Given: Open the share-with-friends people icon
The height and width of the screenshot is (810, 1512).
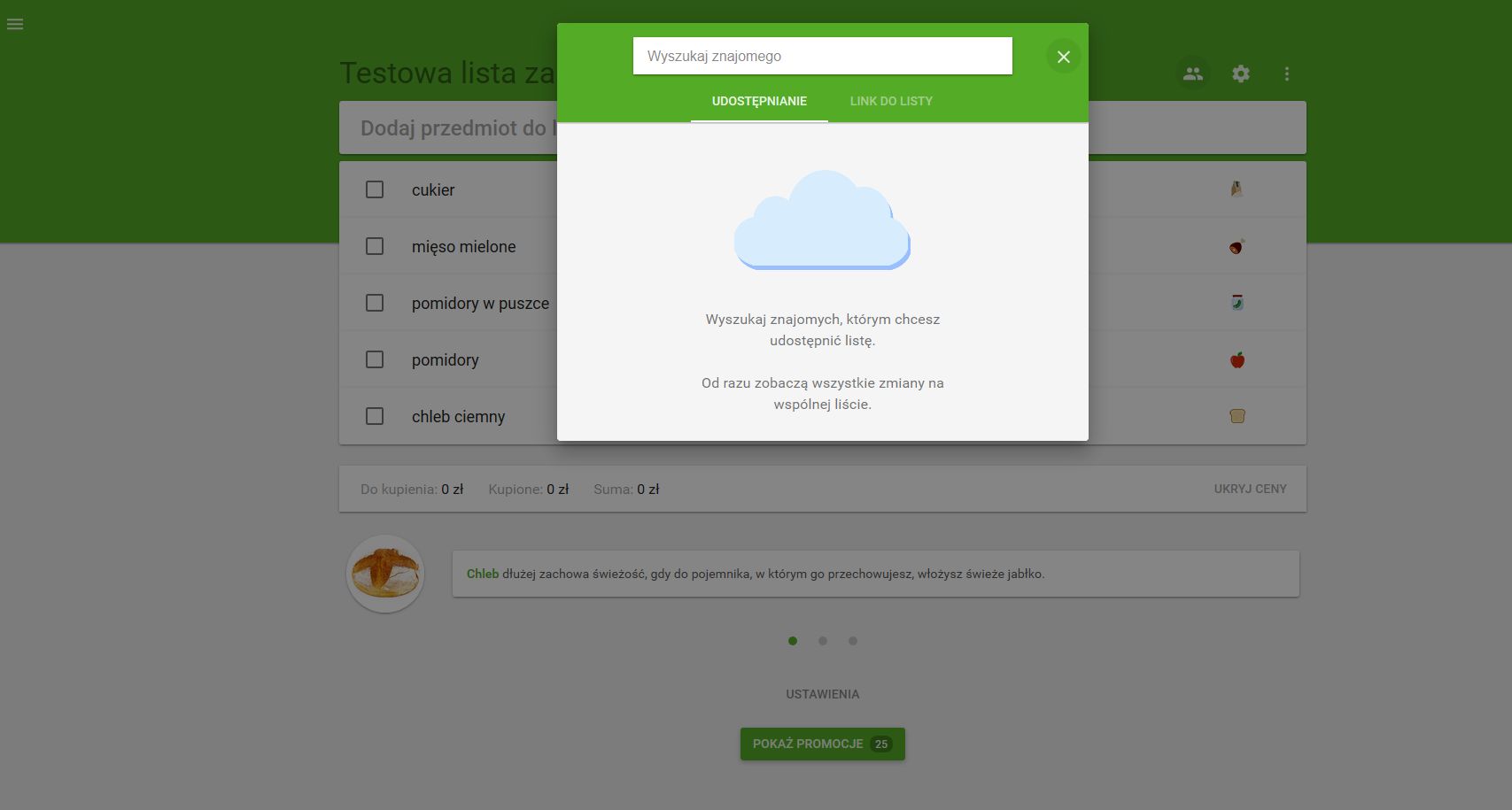Looking at the screenshot, I should click(1193, 73).
